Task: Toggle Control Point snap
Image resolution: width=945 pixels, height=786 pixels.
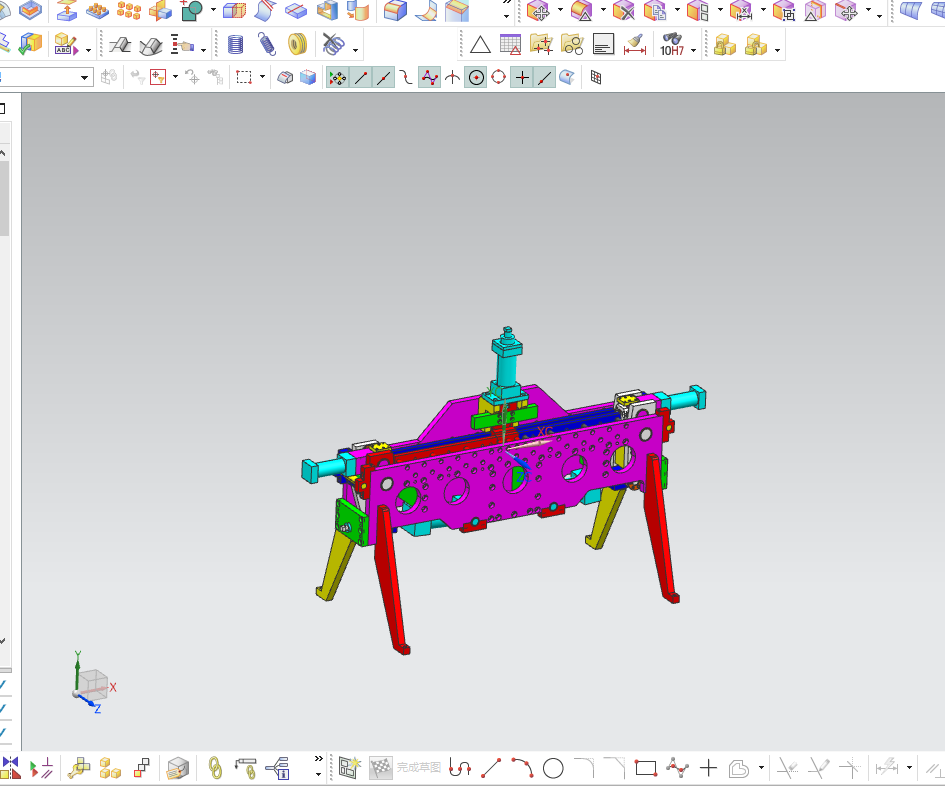Action: (x=406, y=78)
